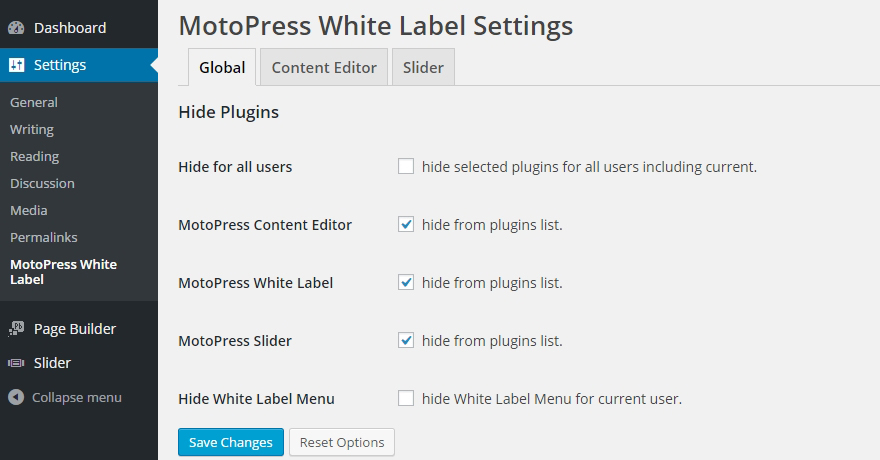Screen dimensions: 880x460
Task: Enable Hide for all users checkbox
Action: pyautogui.click(x=406, y=167)
